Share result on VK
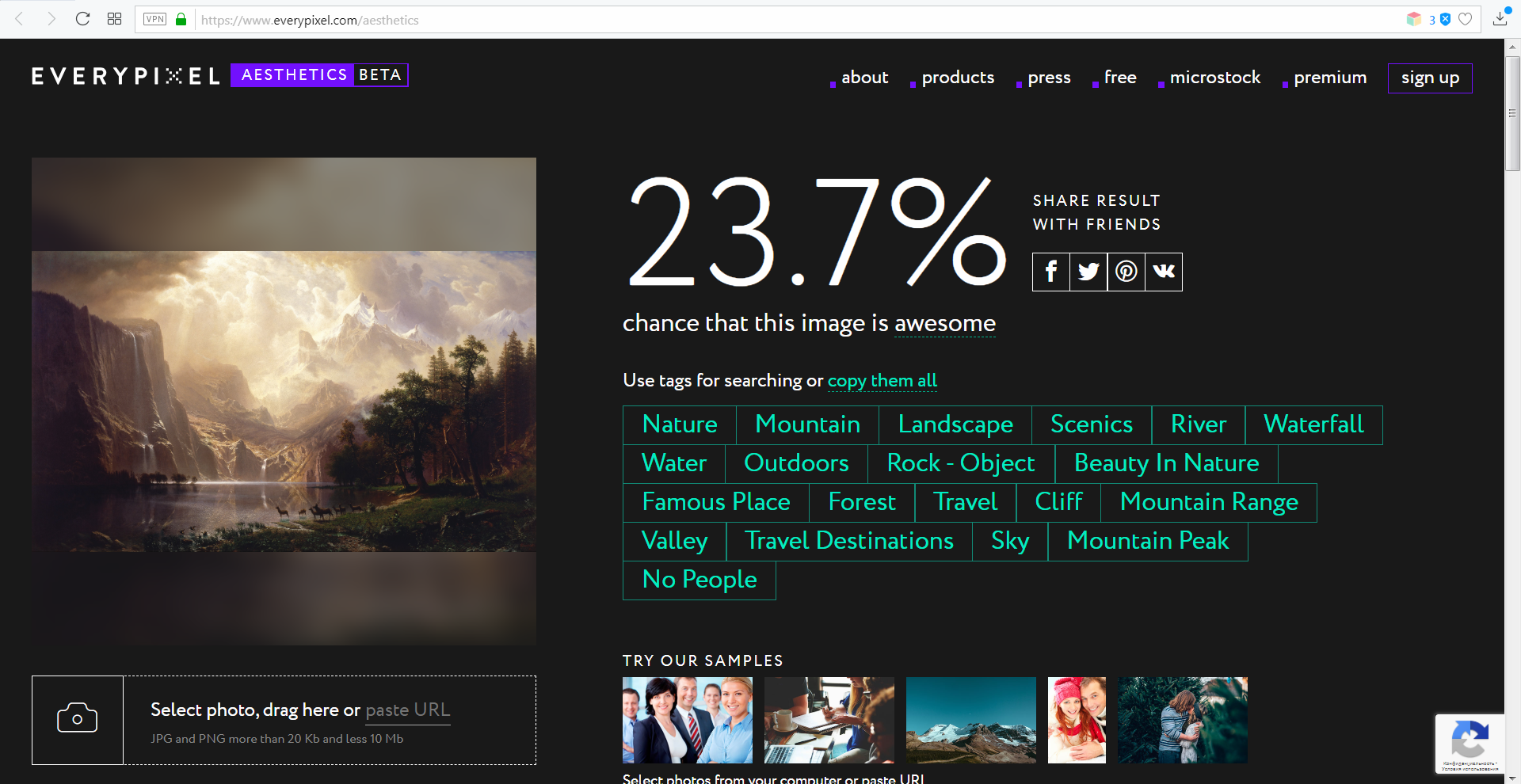Screen dimensions: 1521x784 (1164, 272)
